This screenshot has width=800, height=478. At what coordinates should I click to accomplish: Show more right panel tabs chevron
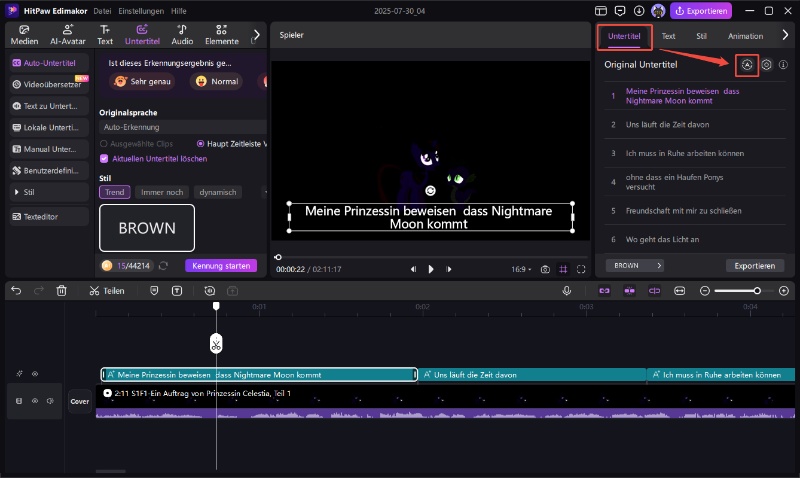[785, 35]
